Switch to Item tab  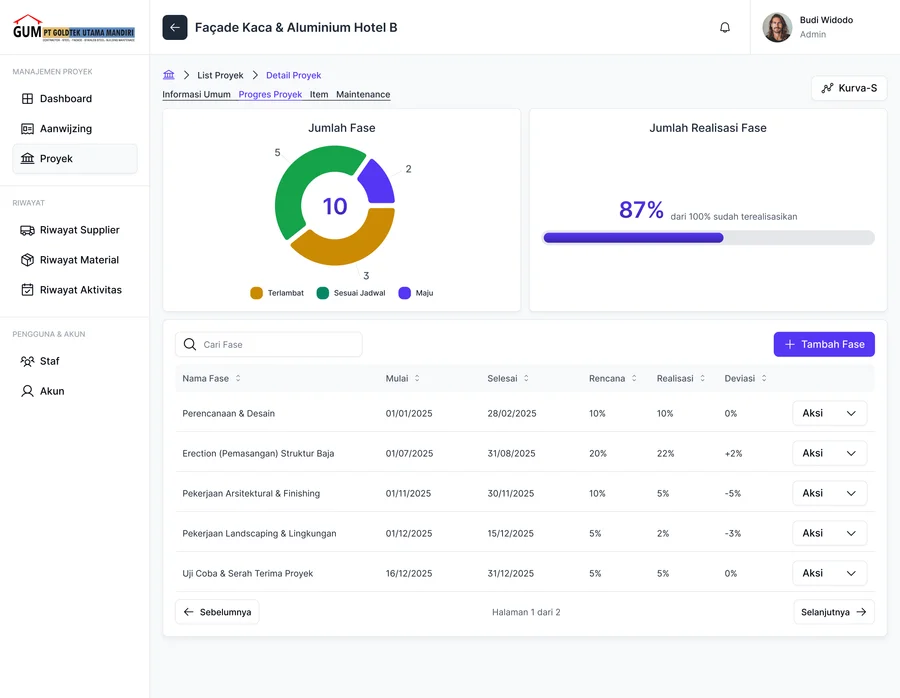pos(319,95)
